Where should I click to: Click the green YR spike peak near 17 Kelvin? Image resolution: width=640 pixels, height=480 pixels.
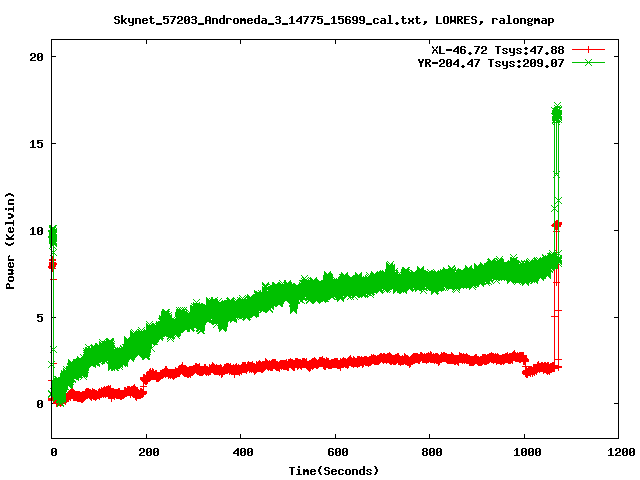557,113
